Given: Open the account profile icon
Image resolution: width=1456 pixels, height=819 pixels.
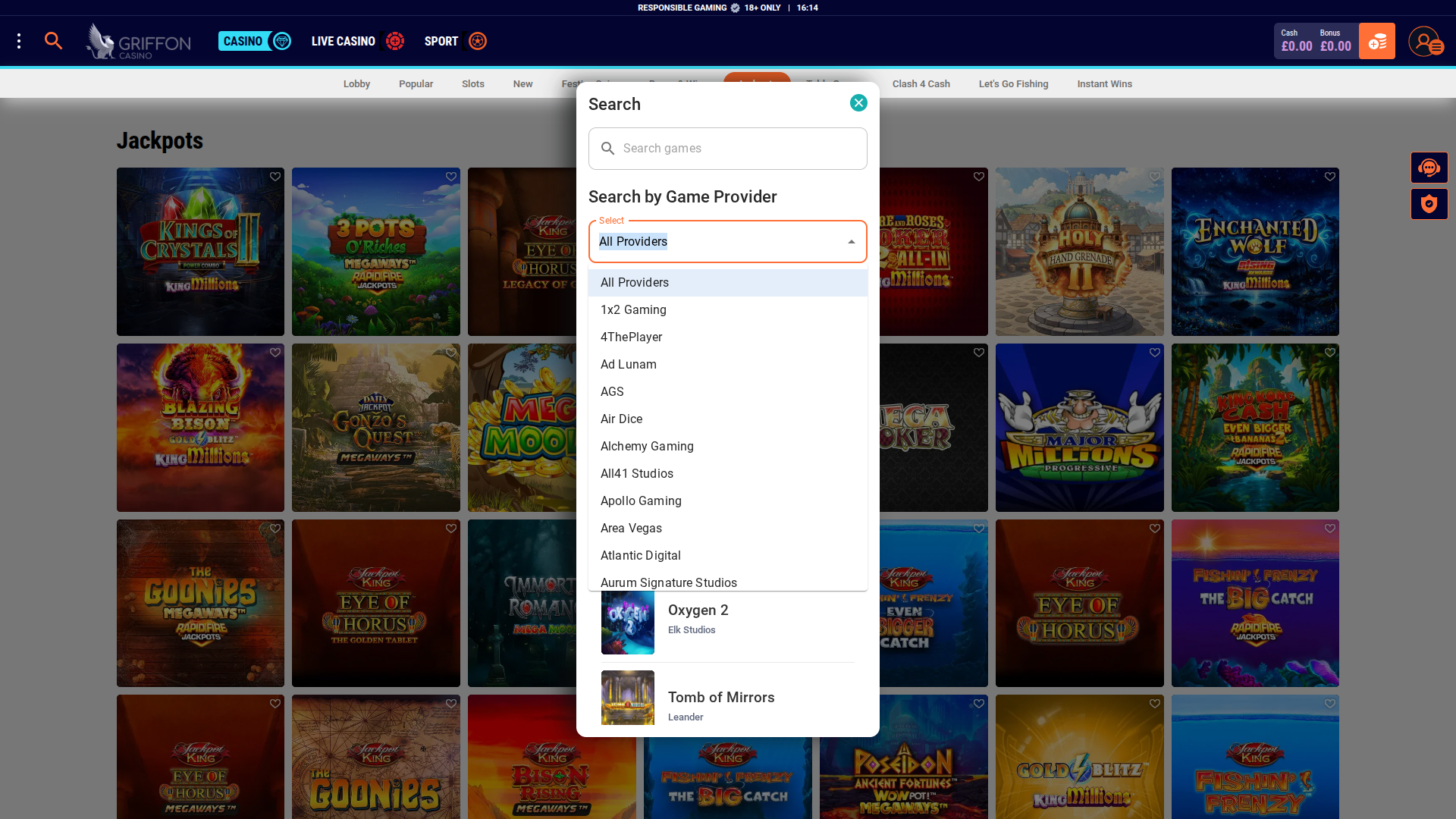Looking at the screenshot, I should [x=1425, y=41].
